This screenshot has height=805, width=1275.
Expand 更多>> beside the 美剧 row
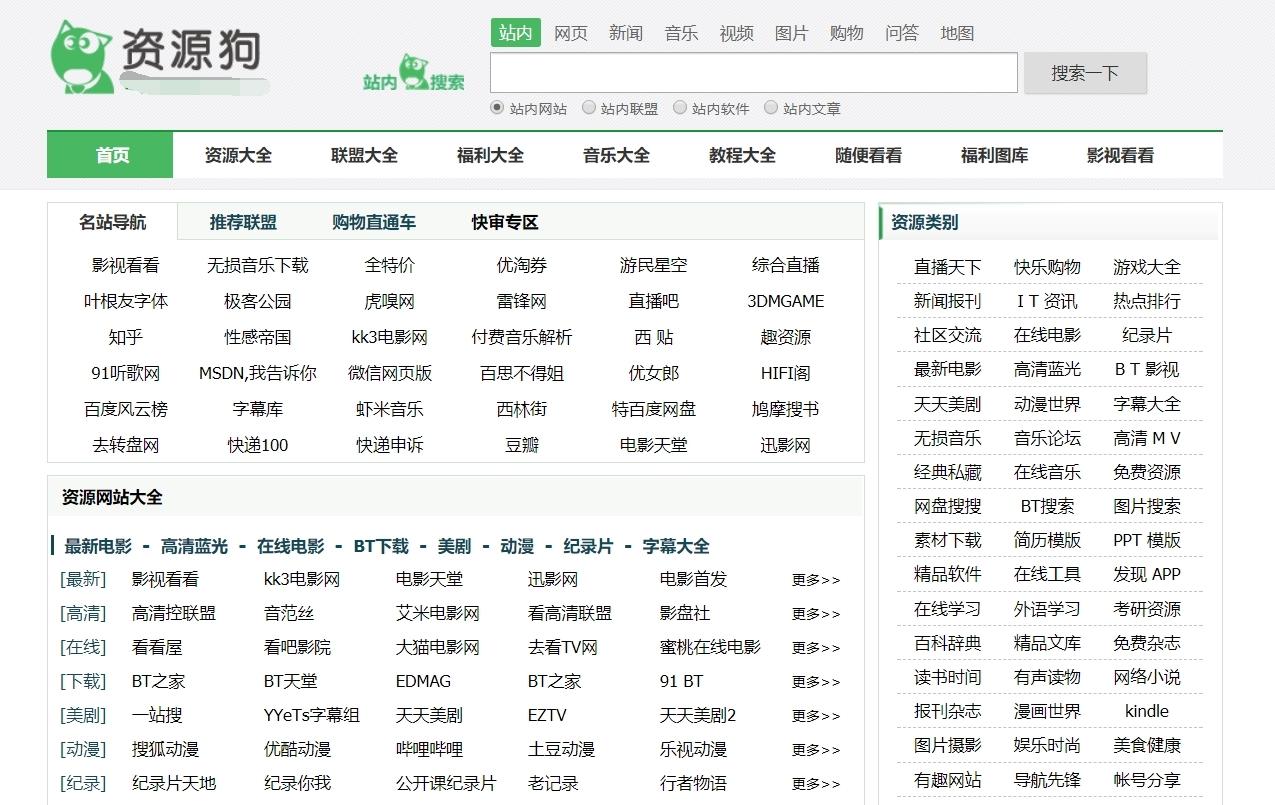(x=814, y=715)
